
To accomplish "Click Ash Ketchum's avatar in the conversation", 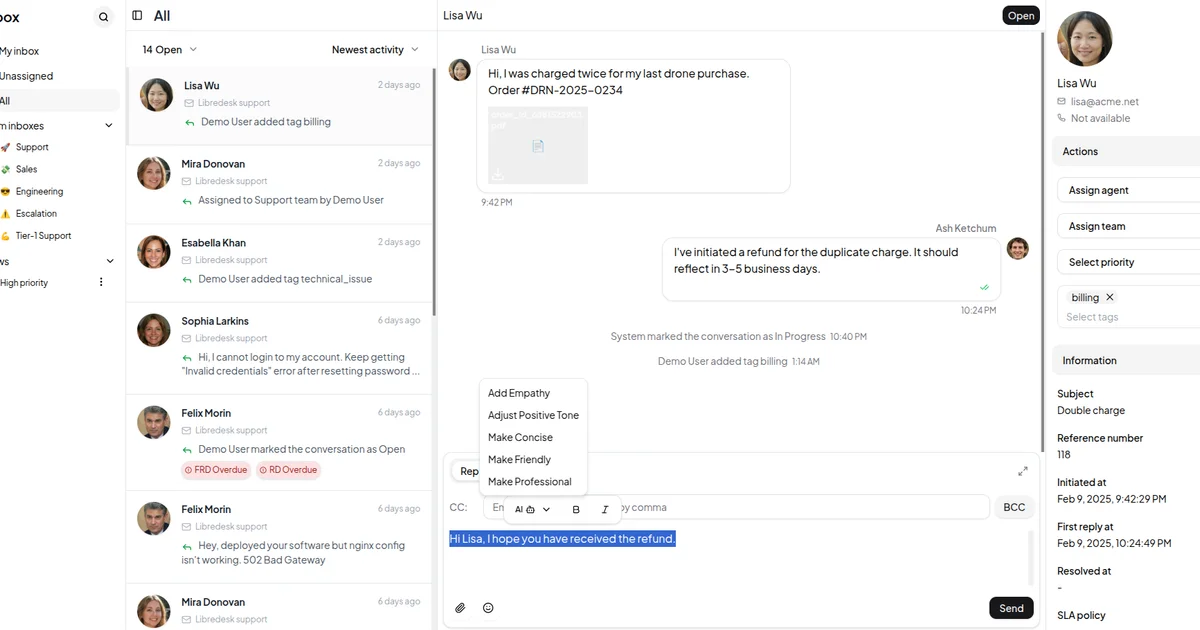I will coord(1018,249).
